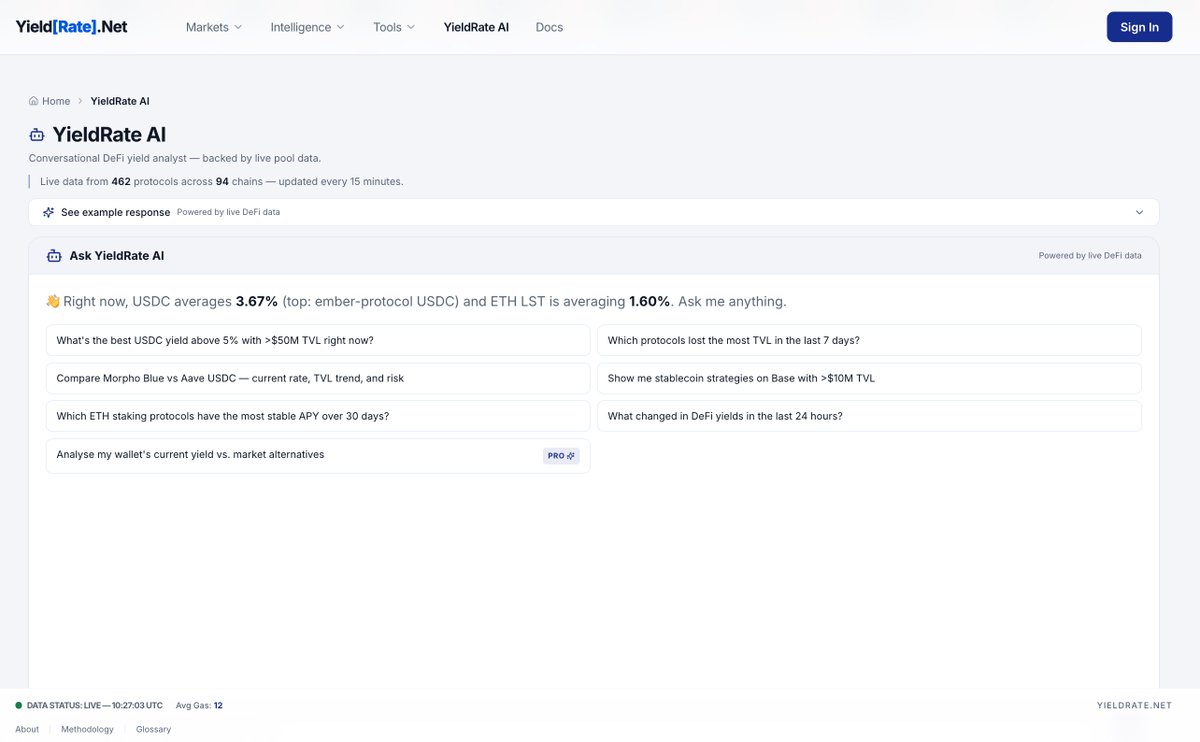Open the Methodology footer link
Image resolution: width=1200 pixels, height=742 pixels.
(x=87, y=729)
